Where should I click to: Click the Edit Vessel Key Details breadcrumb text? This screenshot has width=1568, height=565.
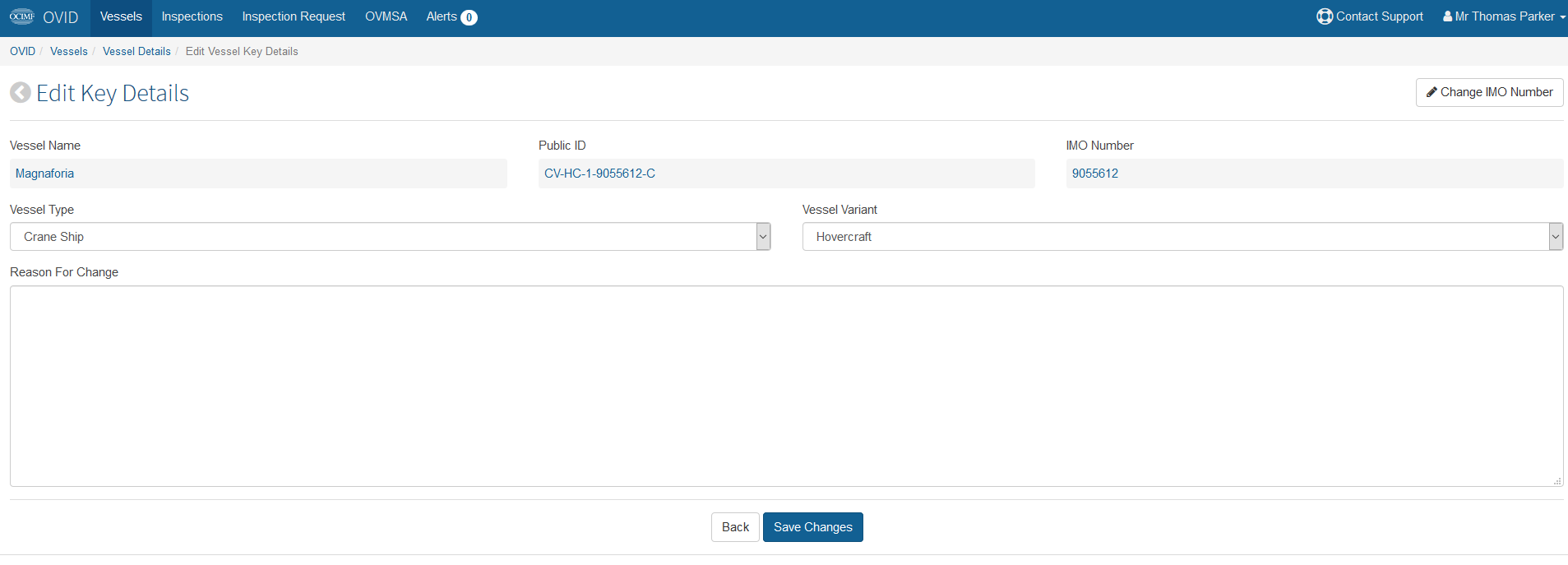(242, 51)
